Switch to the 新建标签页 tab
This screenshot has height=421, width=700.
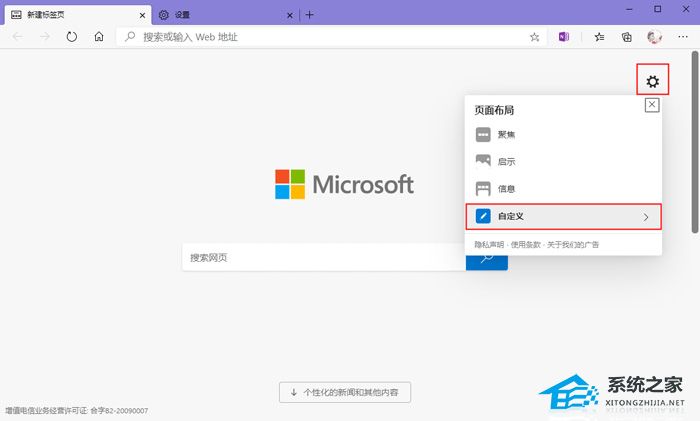tap(78, 15)
